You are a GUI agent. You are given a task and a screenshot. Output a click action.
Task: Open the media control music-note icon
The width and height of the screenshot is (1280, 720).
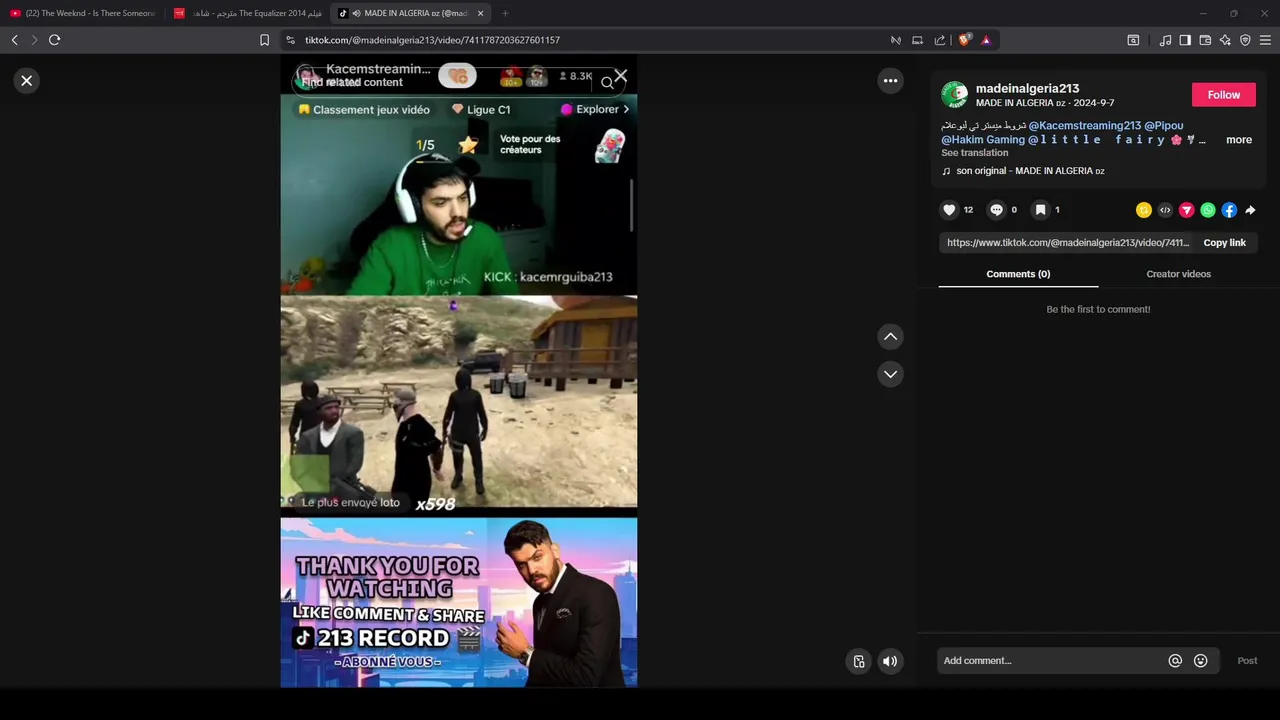click(x=1165, y=40)
